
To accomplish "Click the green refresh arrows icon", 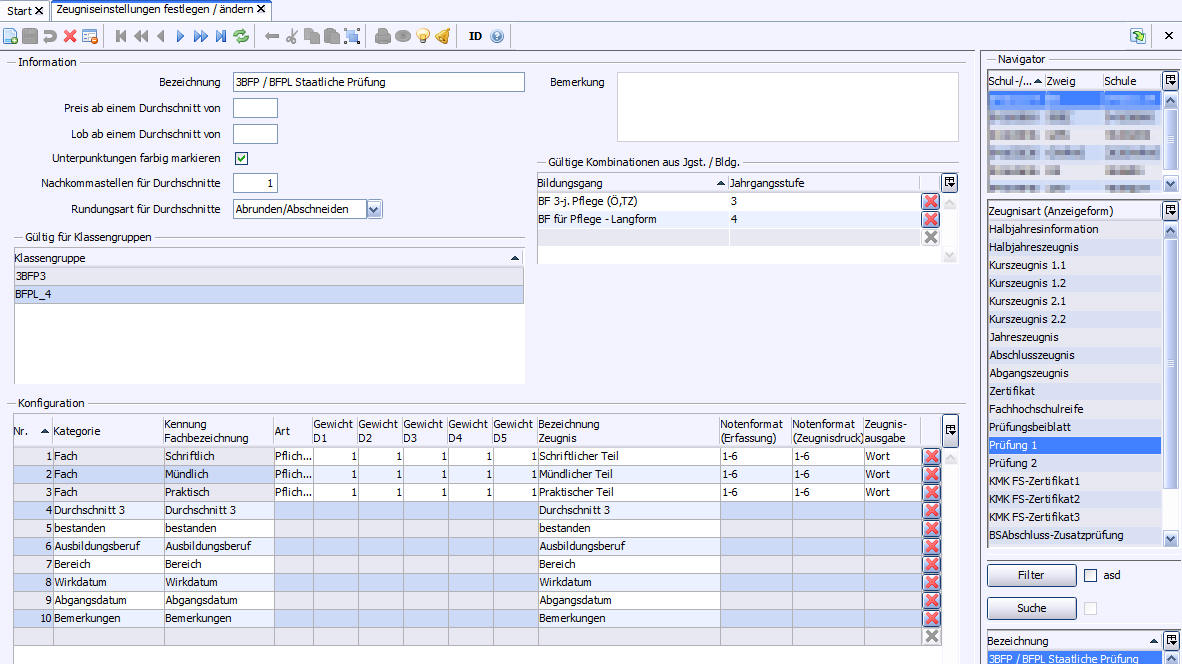I will tap(241, 36).
